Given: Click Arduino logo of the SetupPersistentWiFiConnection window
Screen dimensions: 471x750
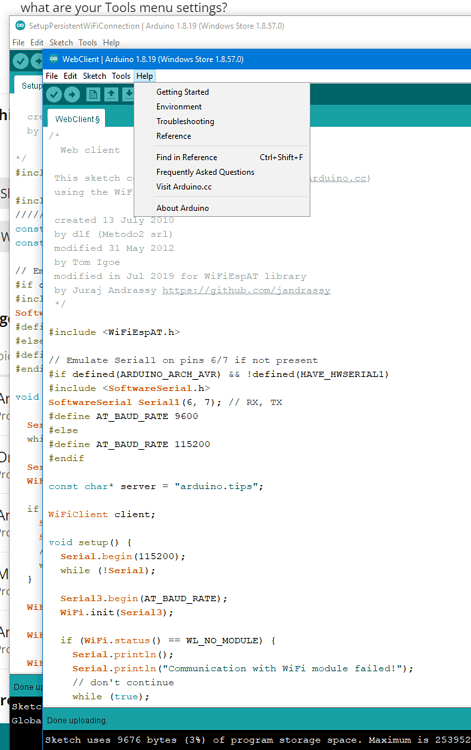Looking at the screenshot, I should 20,25.
